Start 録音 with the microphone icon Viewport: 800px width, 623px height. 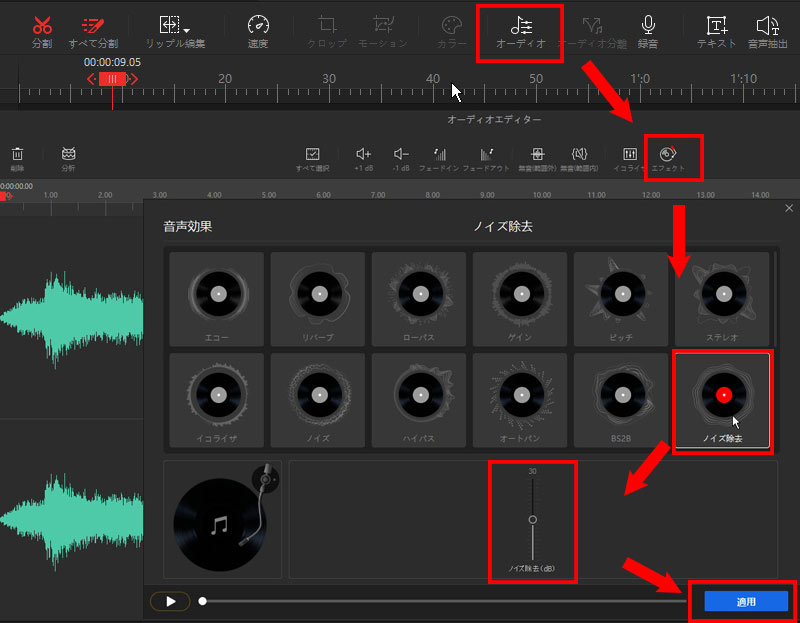(x=648, y=26)
